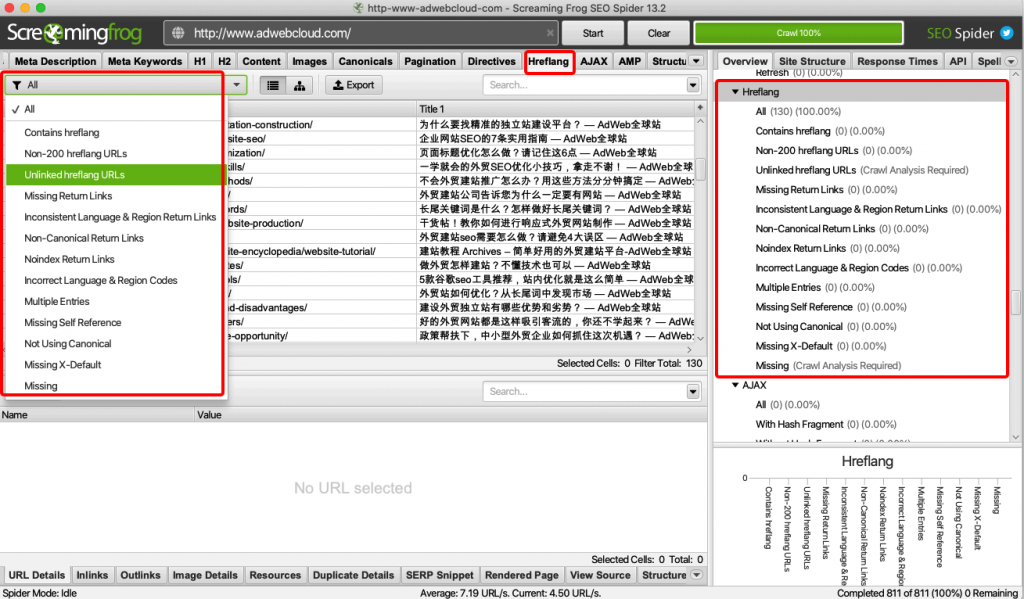Click the globe icon in the URL bar
This screenshot has height=599, width=1024.
(178, 33)
